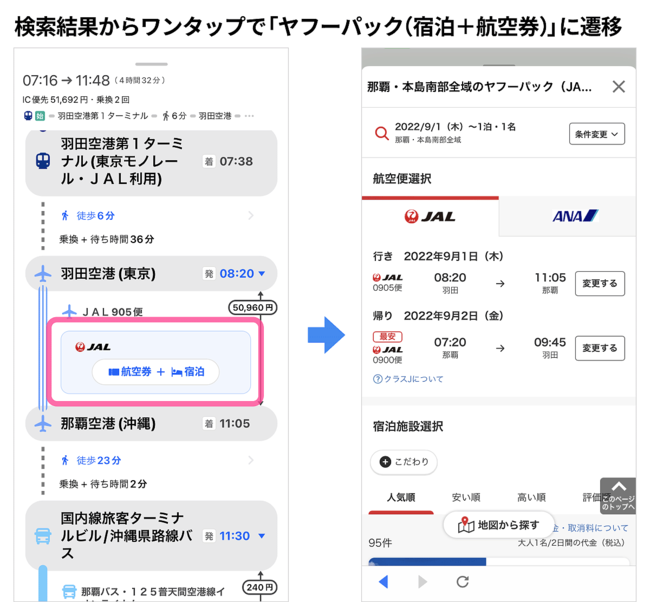
Task: Open the 徒歩6分 walking details chevron
Action: point(250,215)
